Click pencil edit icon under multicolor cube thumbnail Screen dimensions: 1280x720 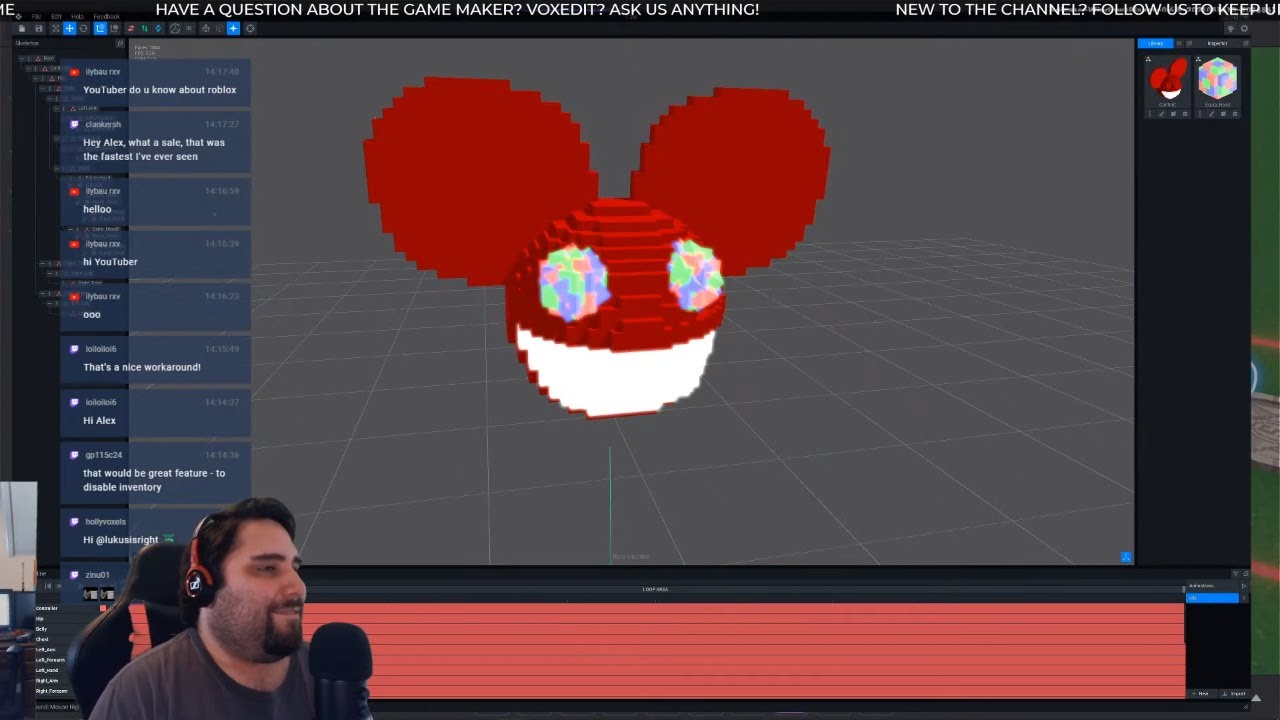coord(1212,114)
